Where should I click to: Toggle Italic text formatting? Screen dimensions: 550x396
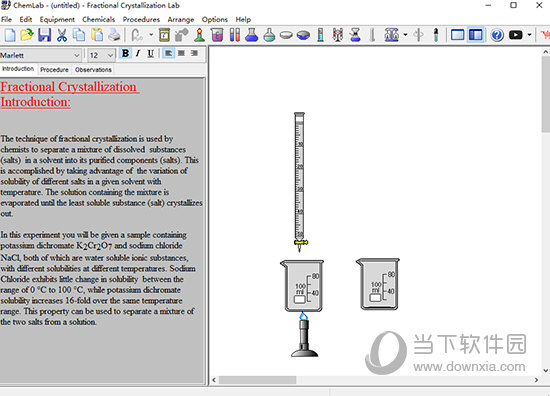click(138, 54)
